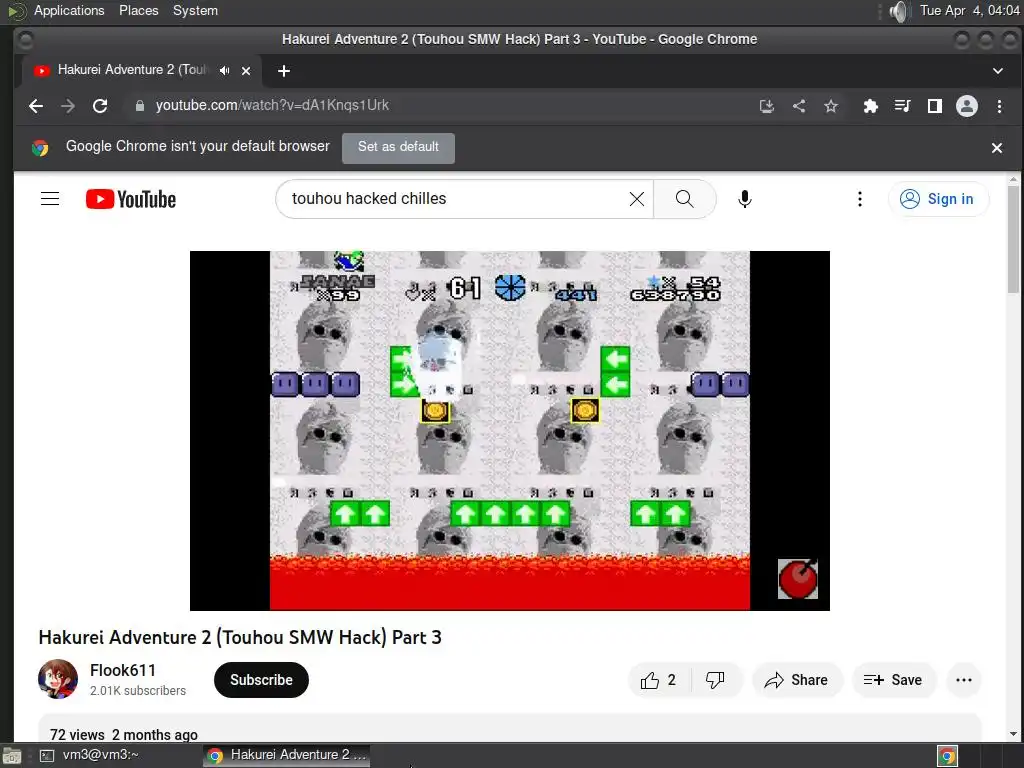Image resolution: width=1024 pixels, height=768 pixels.
Task: Dismiss the default browser notification bar
Action: tap(997, 148)
